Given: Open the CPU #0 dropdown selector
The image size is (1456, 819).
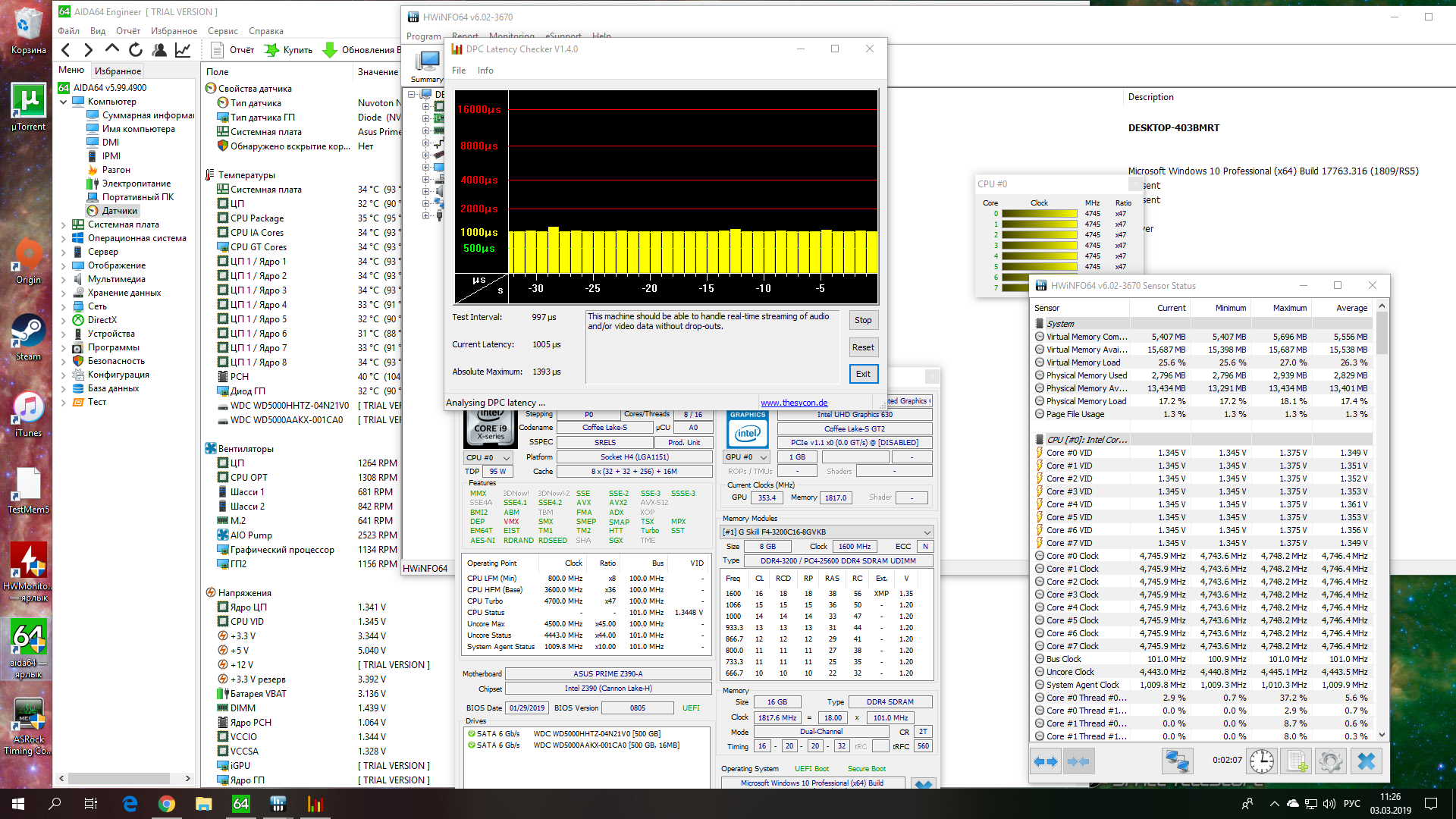Looking at the screenshot, I should tap(488, 457).
